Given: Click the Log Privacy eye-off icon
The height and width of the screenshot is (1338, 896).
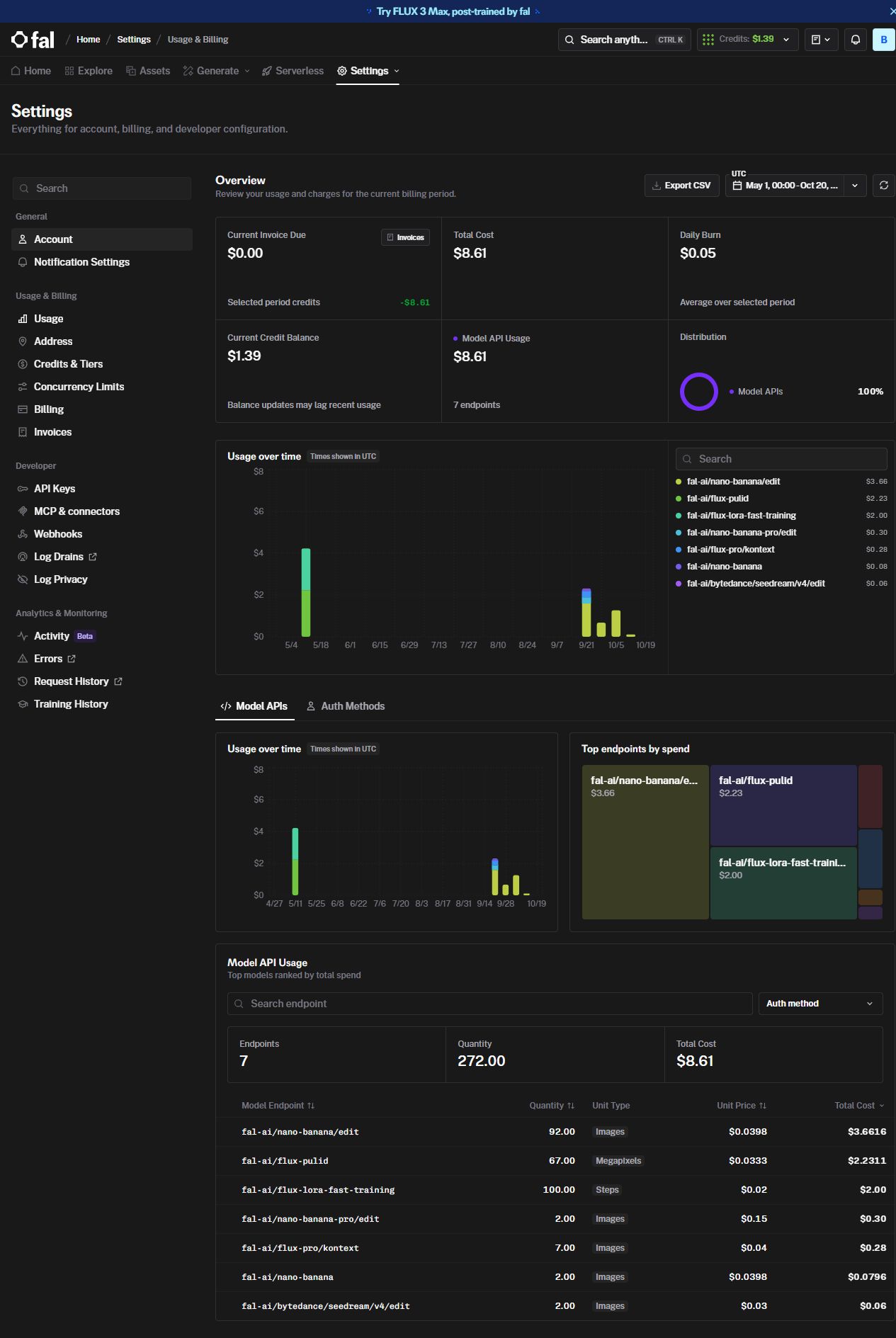Looking at the screenshot, I should point(23,579).
